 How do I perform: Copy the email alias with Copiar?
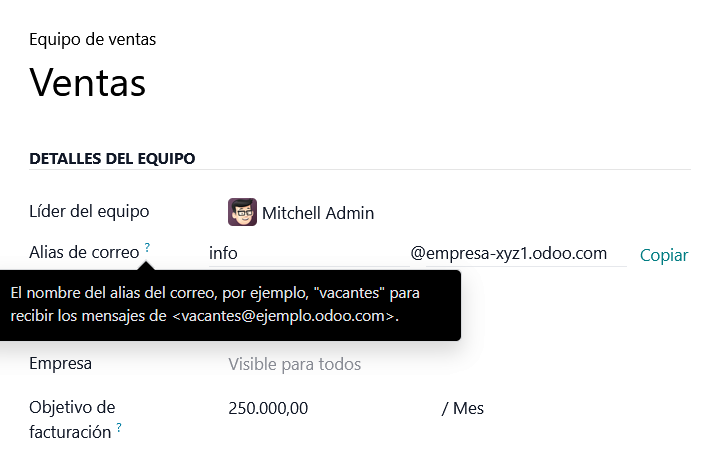(x=664, y=255)
